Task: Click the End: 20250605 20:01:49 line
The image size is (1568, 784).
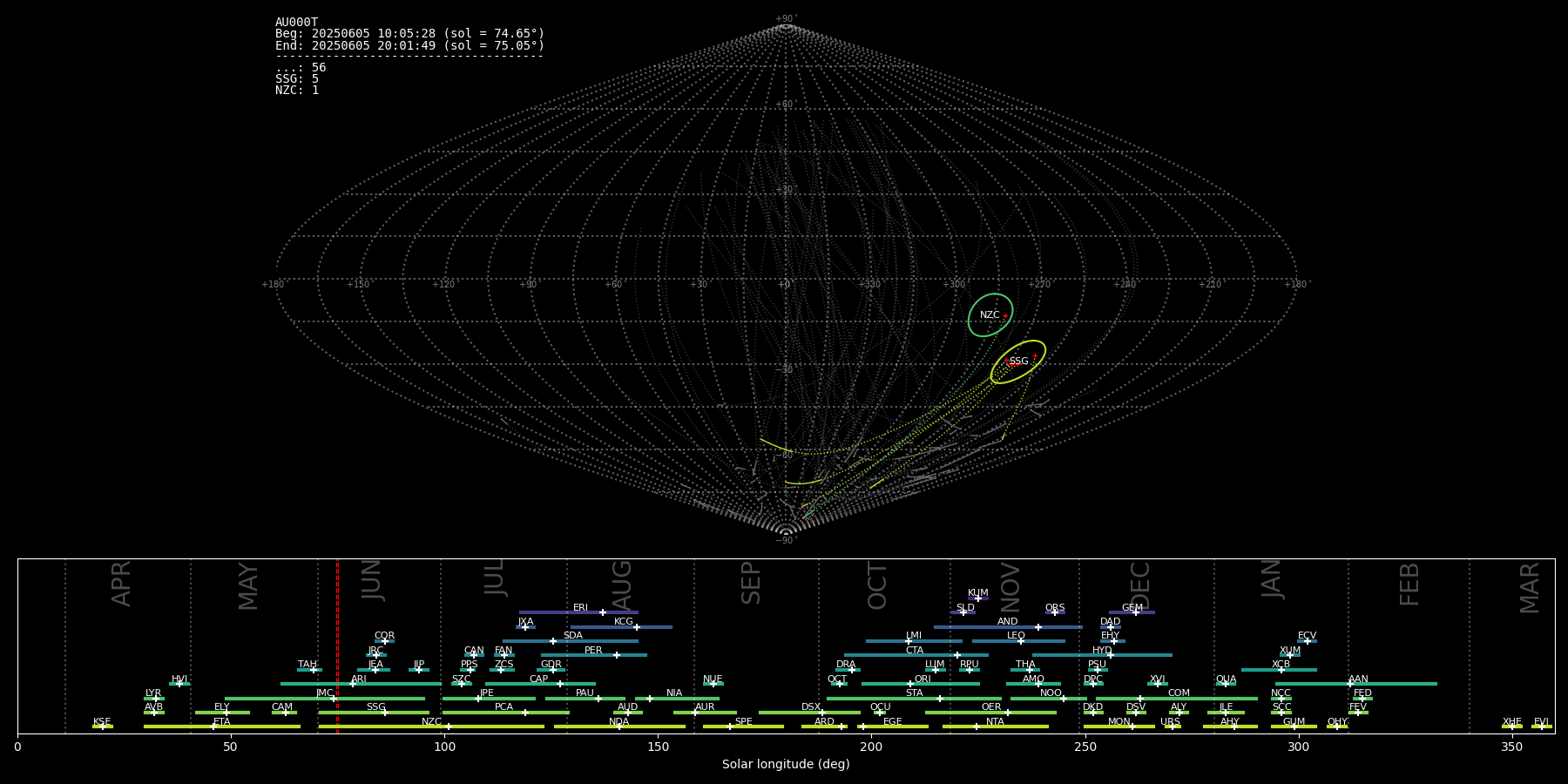Action: click(x=409, y=45)
